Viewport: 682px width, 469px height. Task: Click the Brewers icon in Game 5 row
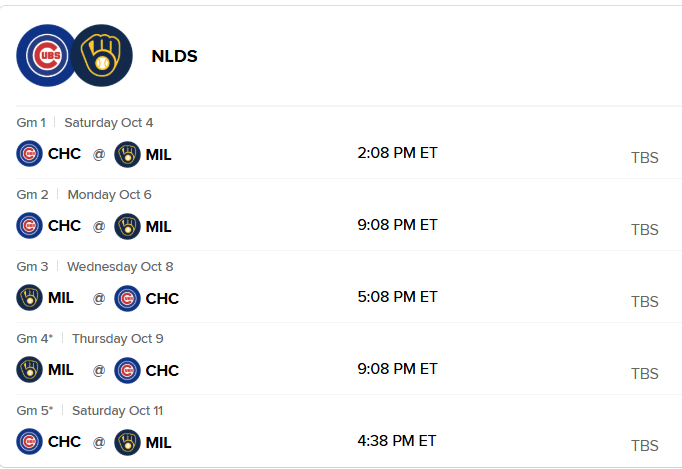[x=127, y=442]
